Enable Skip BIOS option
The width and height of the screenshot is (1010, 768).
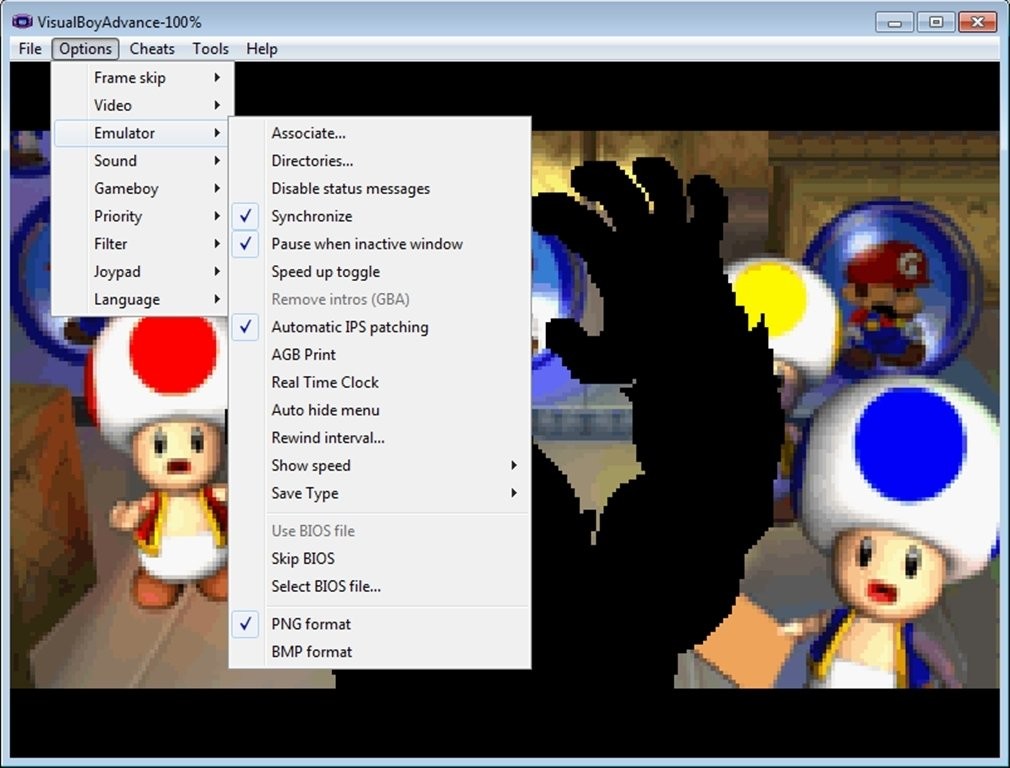(380, 559)
